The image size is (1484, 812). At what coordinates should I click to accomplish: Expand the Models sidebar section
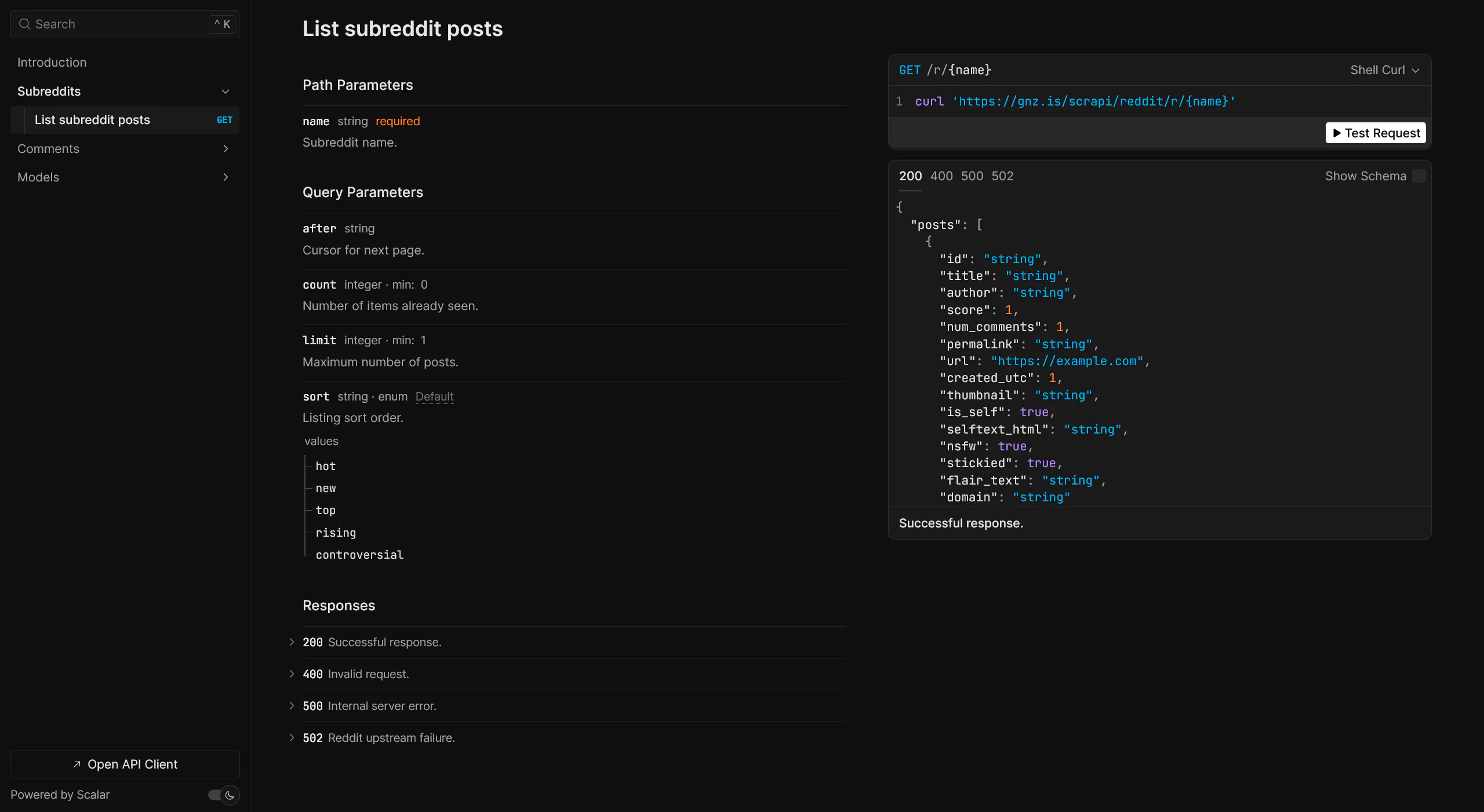225,177
